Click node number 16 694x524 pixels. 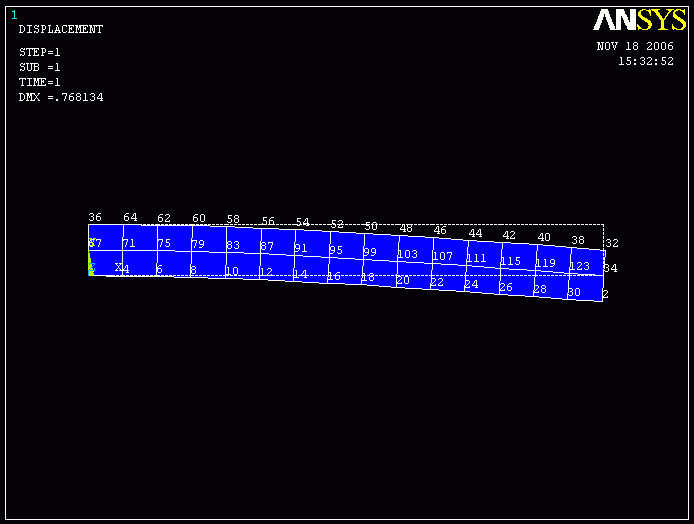click(334, 276)
